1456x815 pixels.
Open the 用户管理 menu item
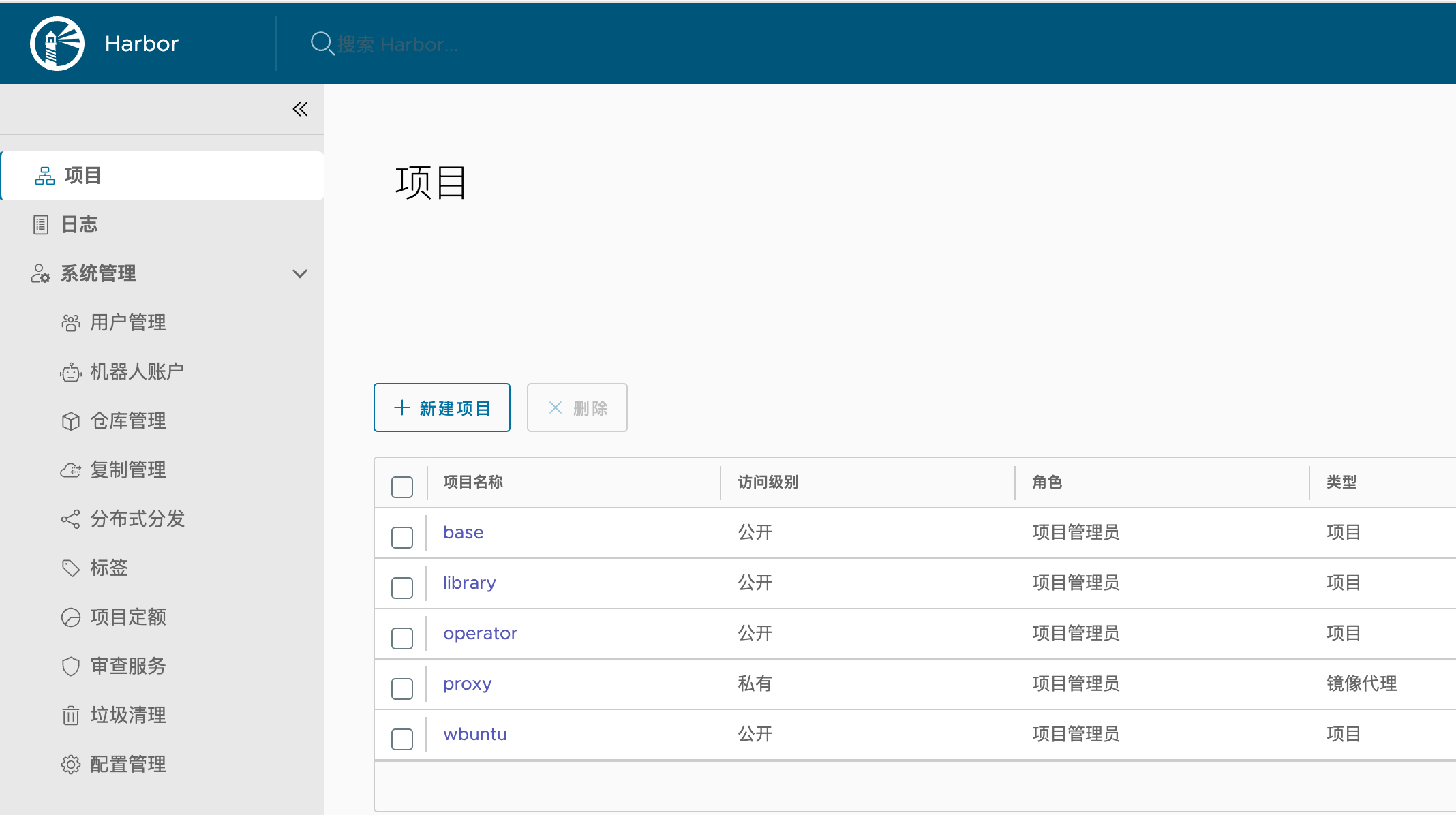(127, 323)
